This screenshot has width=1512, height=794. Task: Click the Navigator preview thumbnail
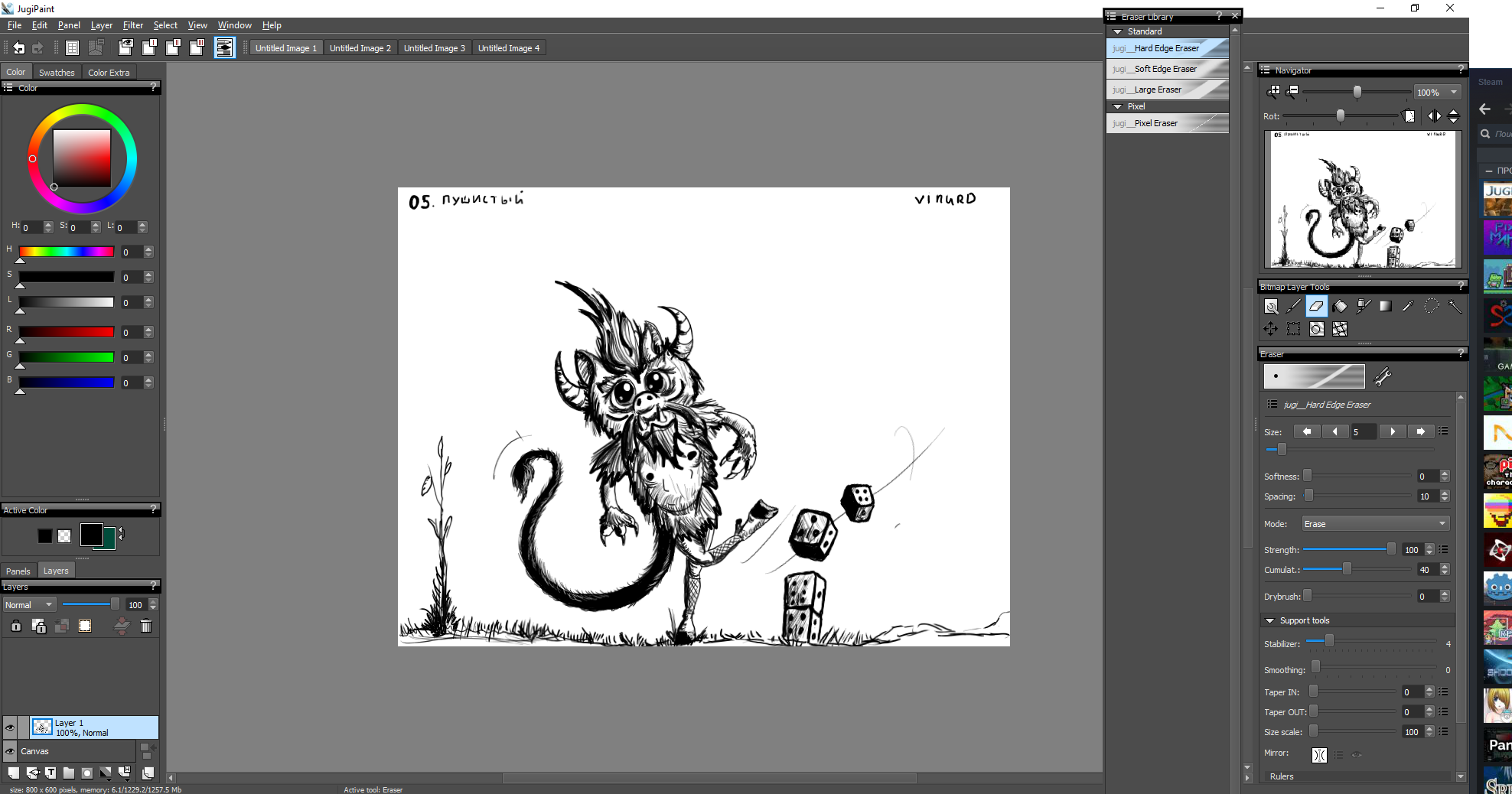click(x=1363, y=199)
